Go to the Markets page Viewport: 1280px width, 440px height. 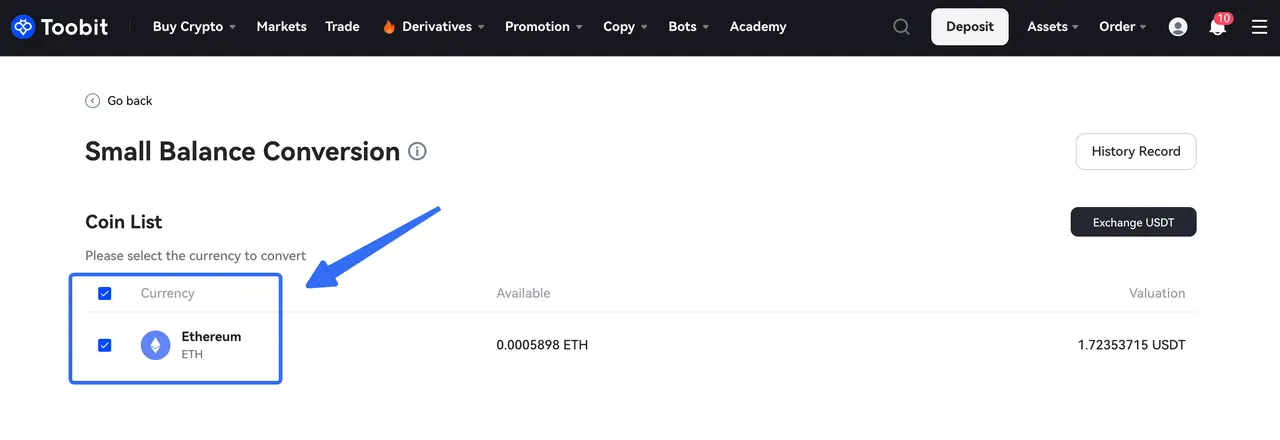click(281, 27)
